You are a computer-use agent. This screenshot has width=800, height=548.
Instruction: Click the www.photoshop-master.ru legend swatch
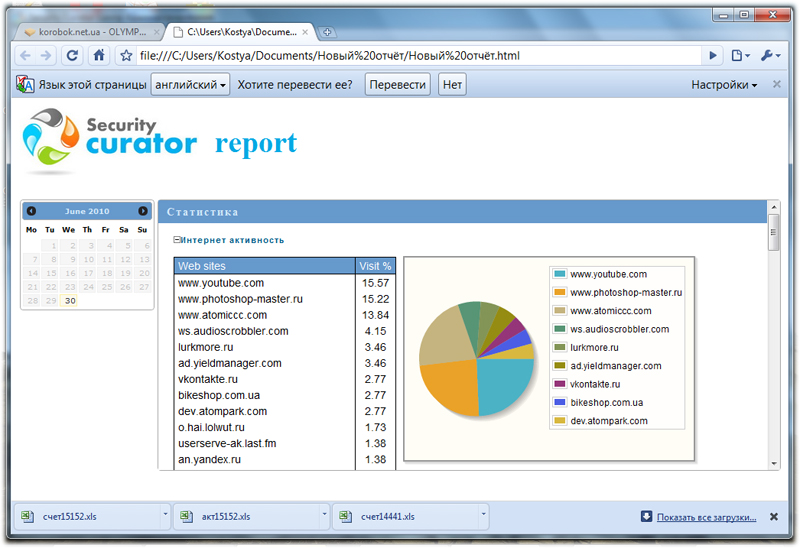pyautogui.click(x=560, y=292)
